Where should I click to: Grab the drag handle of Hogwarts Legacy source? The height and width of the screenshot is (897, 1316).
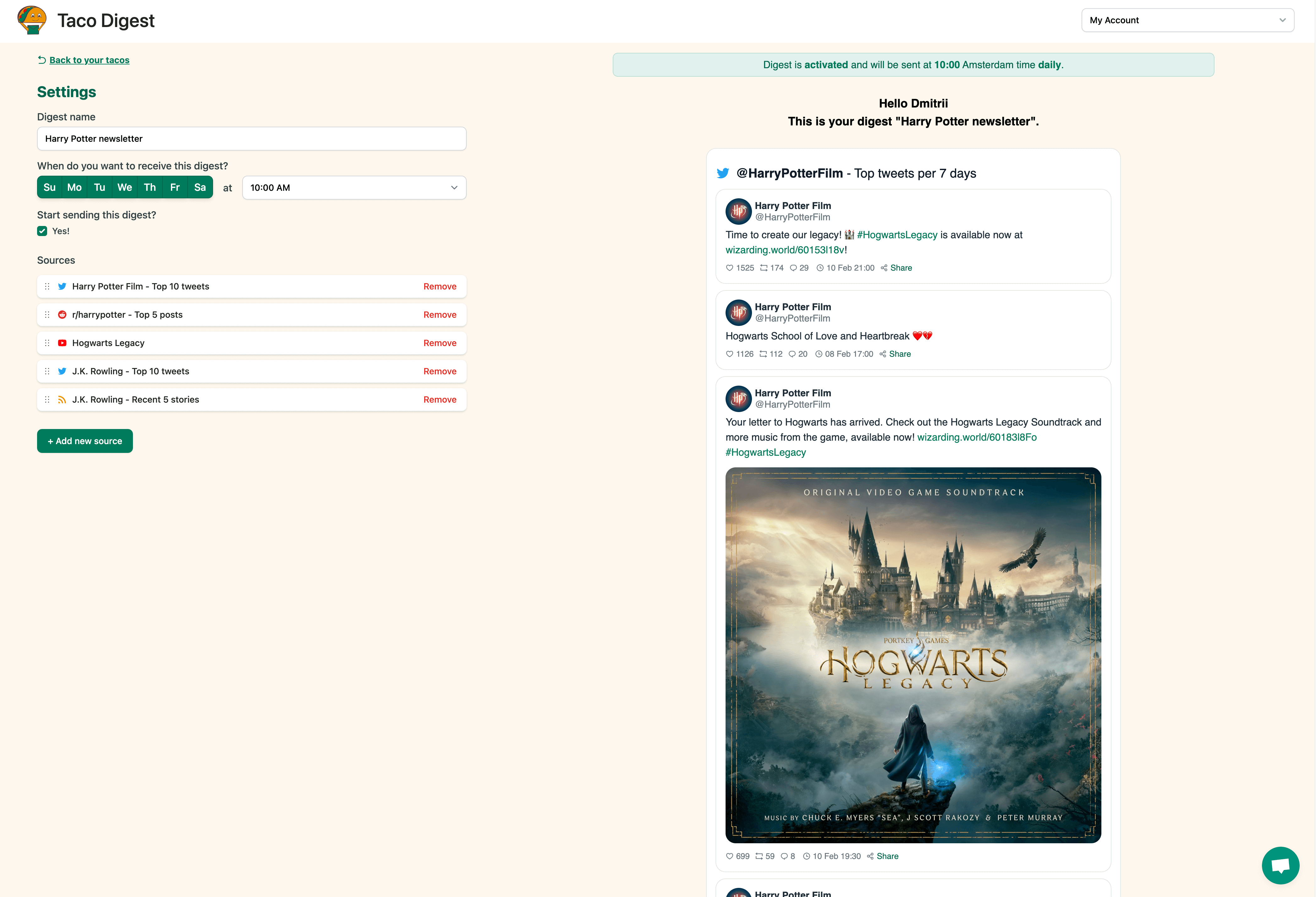click(x=47, y=343)
